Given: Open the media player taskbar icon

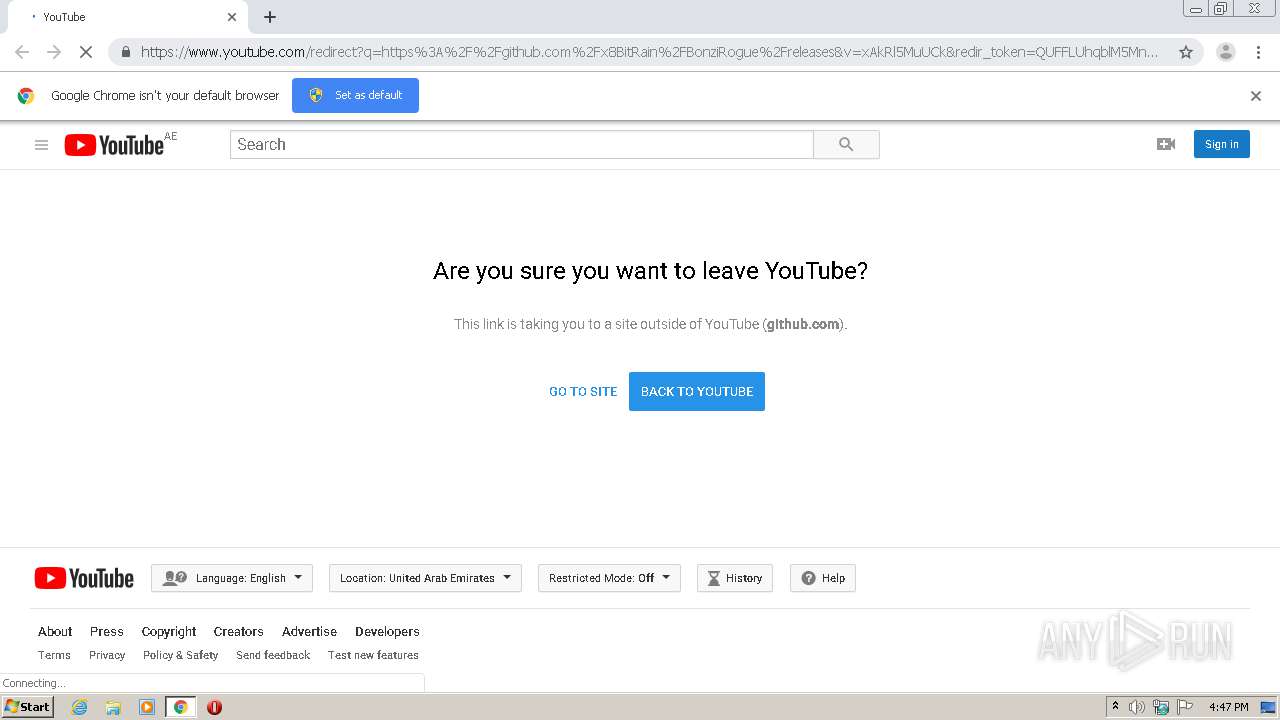Looking at the screenshot, I should pyautogui.click(x=147, y=707).
